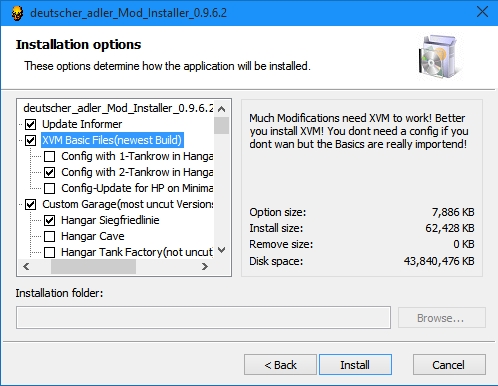Uncheck Hangar Siegfriedlinie option

50,220
